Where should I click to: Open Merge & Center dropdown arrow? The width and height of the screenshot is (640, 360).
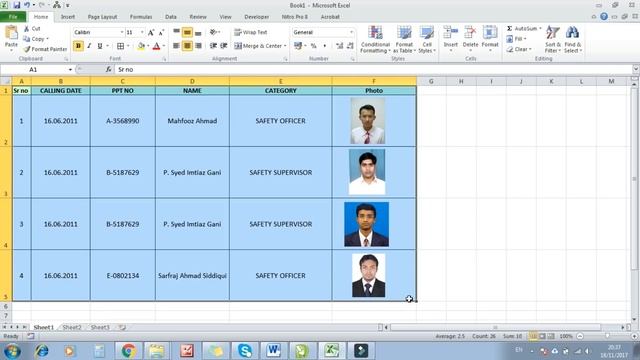(x=285, y=46)
